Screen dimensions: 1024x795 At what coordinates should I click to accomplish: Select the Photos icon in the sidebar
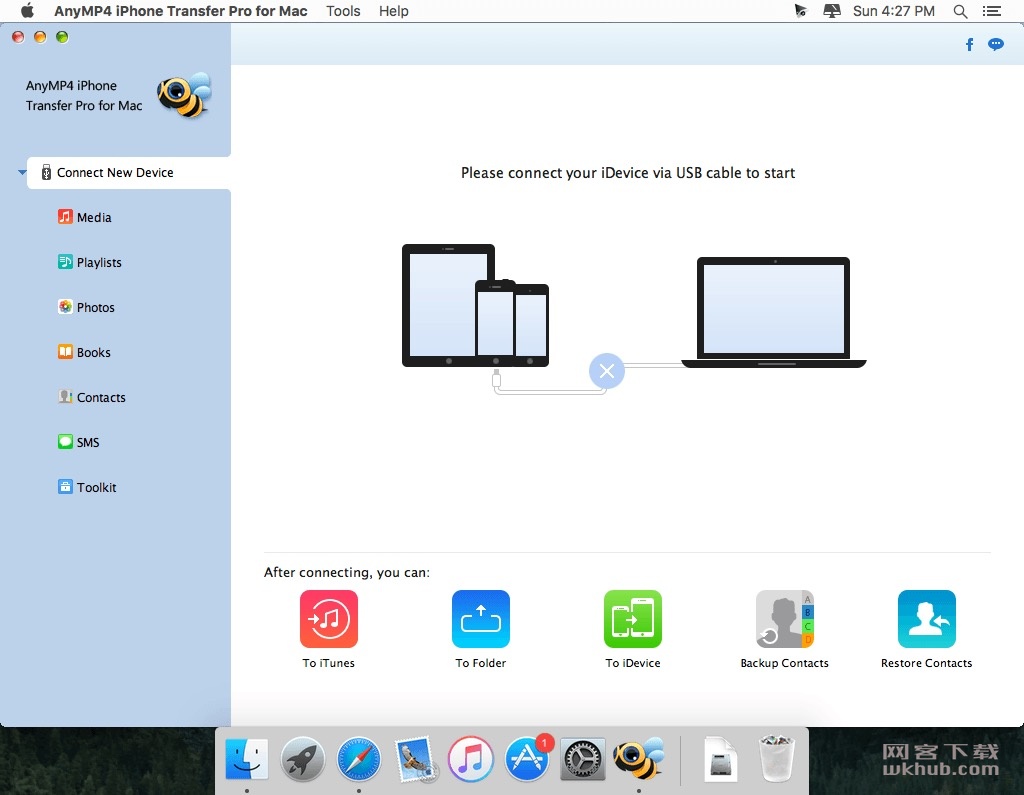[x=65, y=307]
